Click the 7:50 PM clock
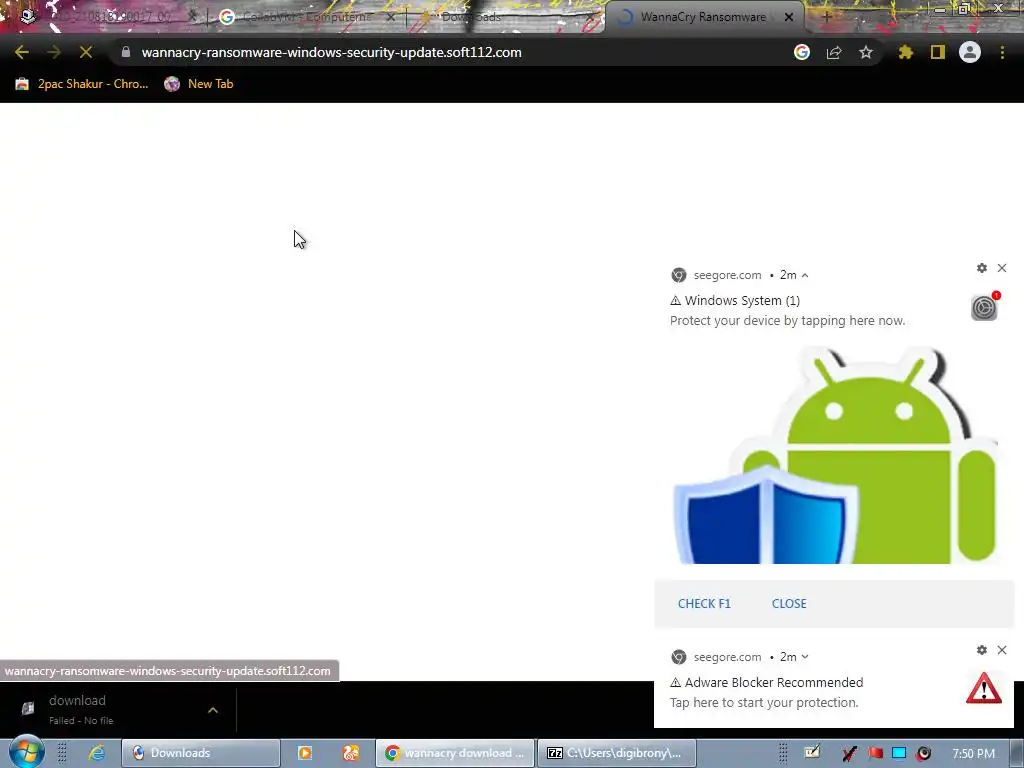The width and height of the screenshot is (1024, 768). click(974, 753)
